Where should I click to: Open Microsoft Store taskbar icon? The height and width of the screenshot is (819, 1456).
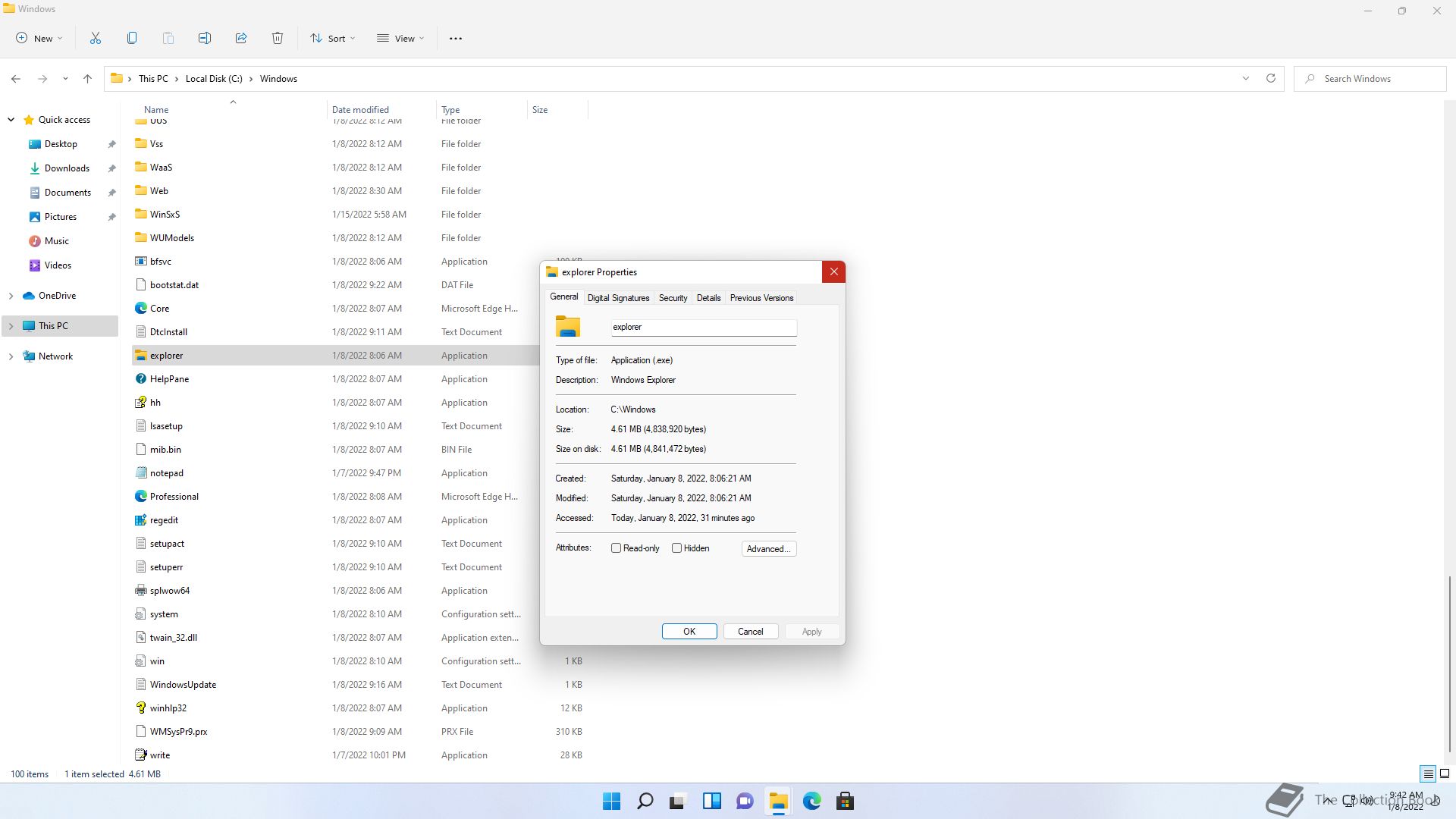click(845, 801)
